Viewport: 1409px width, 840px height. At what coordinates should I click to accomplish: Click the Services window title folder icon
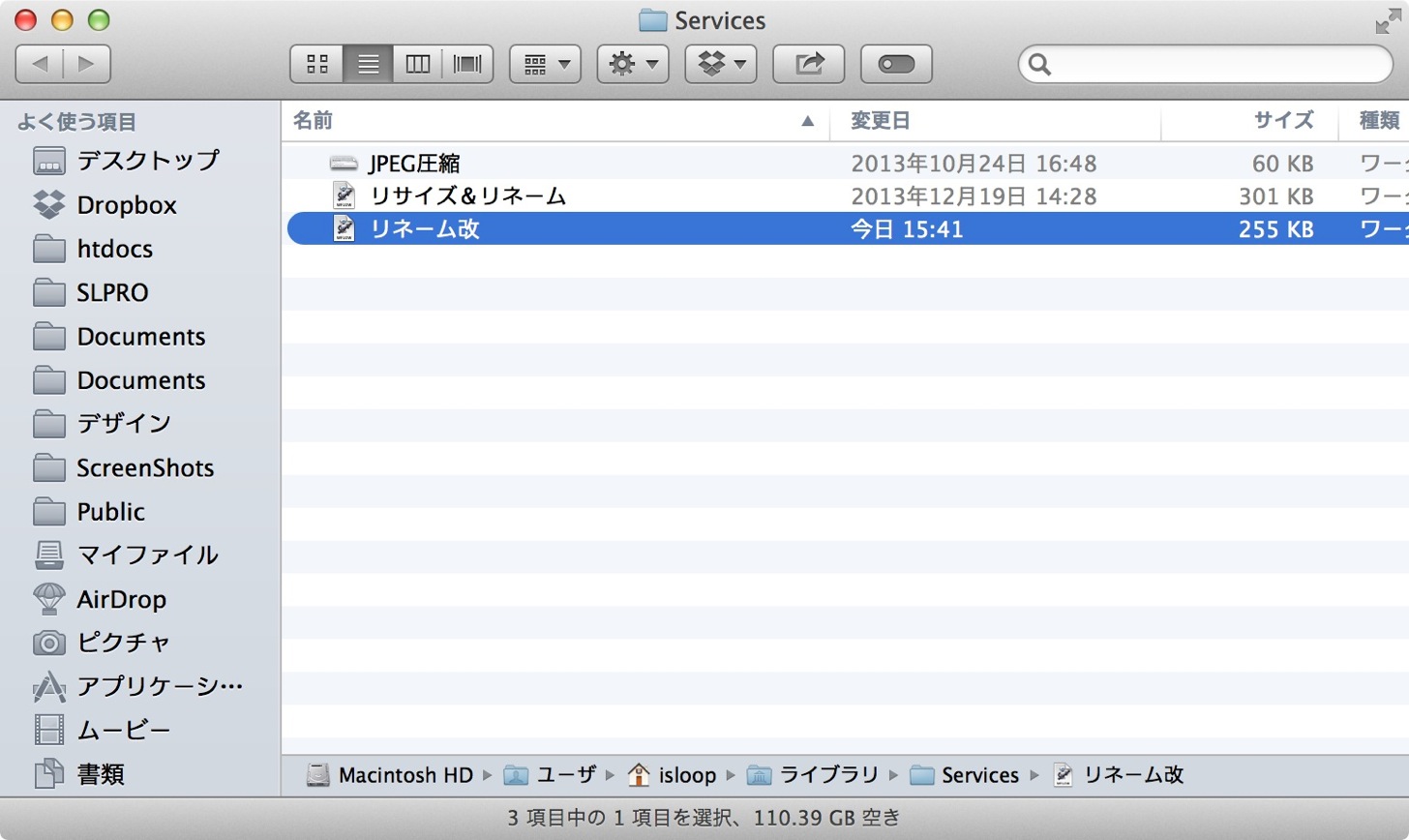pyautogui.click(x=653, y=20)
